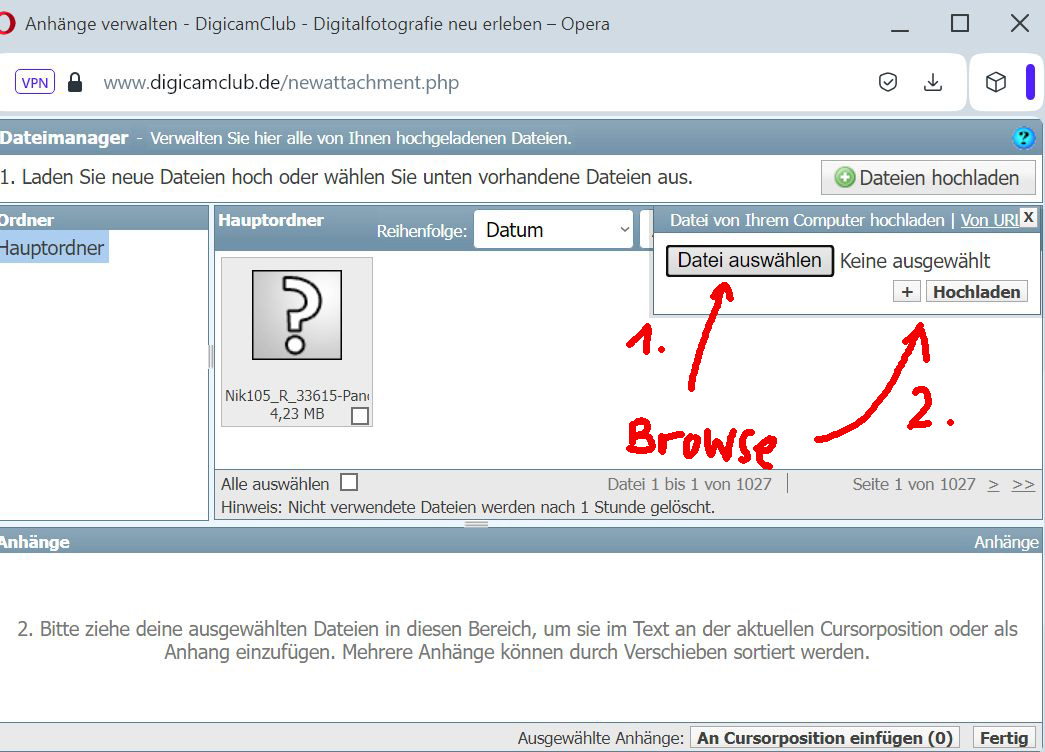Click the plus button to add file field
The height and width of the screenshot is (752, 1045).
click(907, 292)
